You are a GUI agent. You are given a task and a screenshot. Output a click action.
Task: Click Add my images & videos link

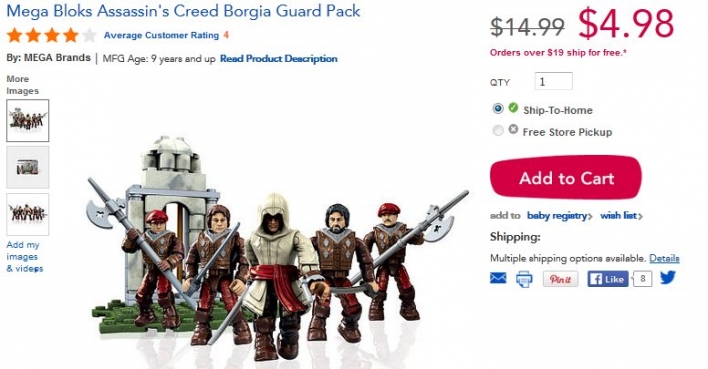(x=24, y=257)
